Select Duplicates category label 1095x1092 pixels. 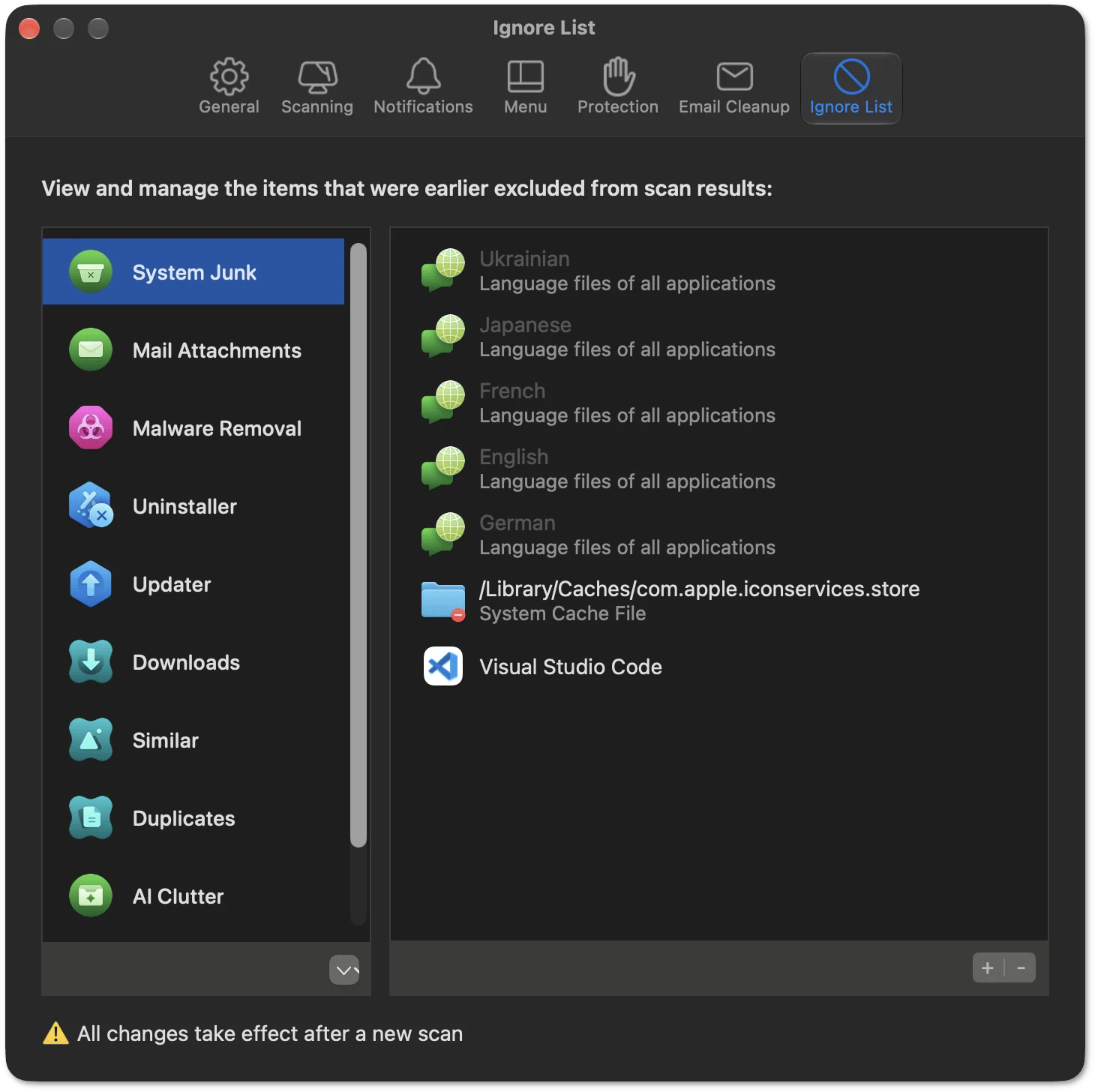pos(184,818)
